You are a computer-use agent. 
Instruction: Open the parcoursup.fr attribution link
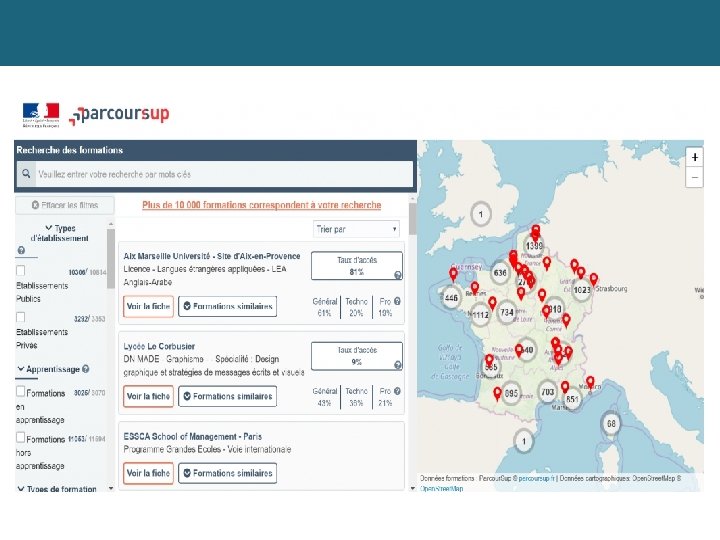point(537,478)
